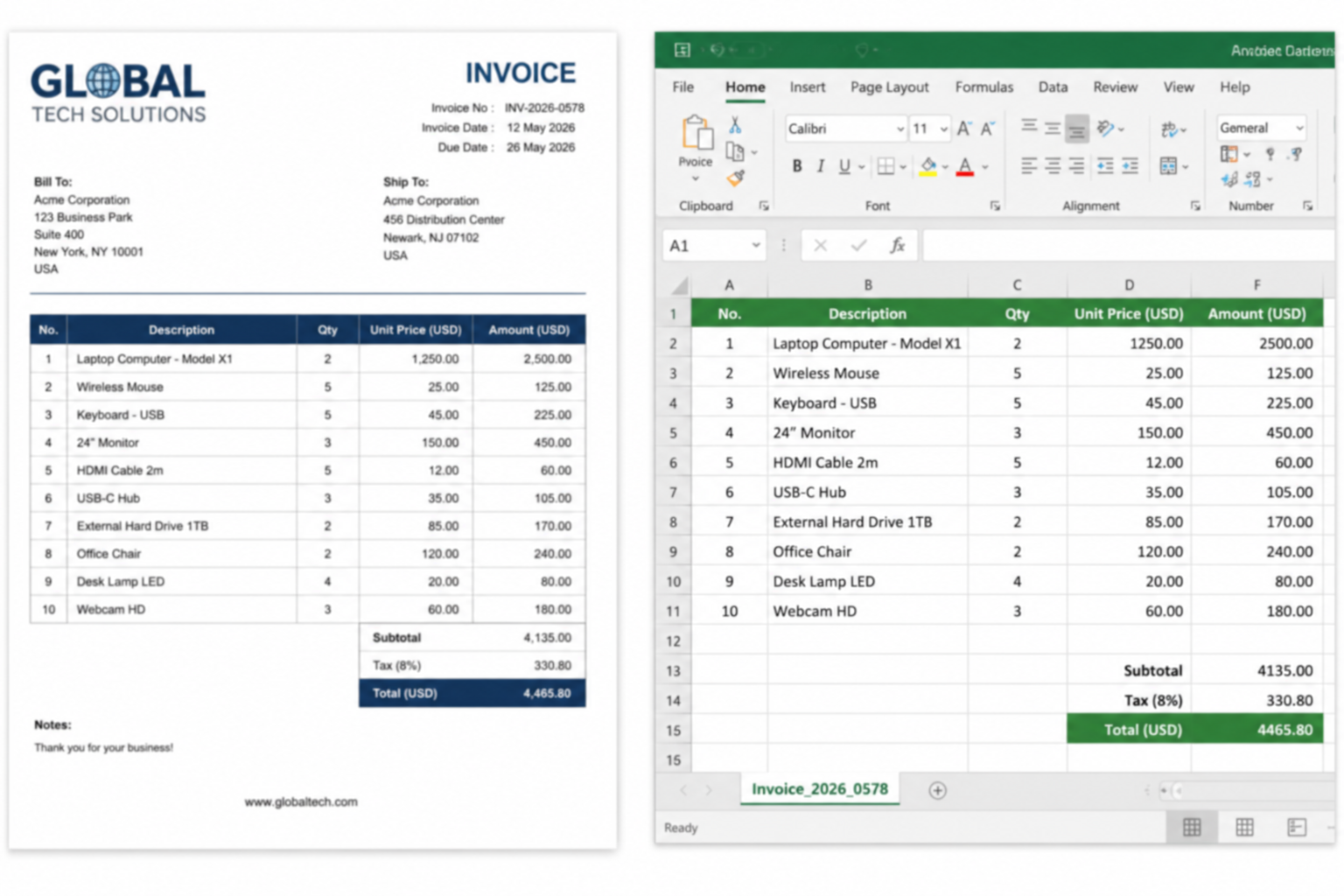Click Increase Indent icon
This screenshot has height=896, width=1344.
tap(1130, 165)
